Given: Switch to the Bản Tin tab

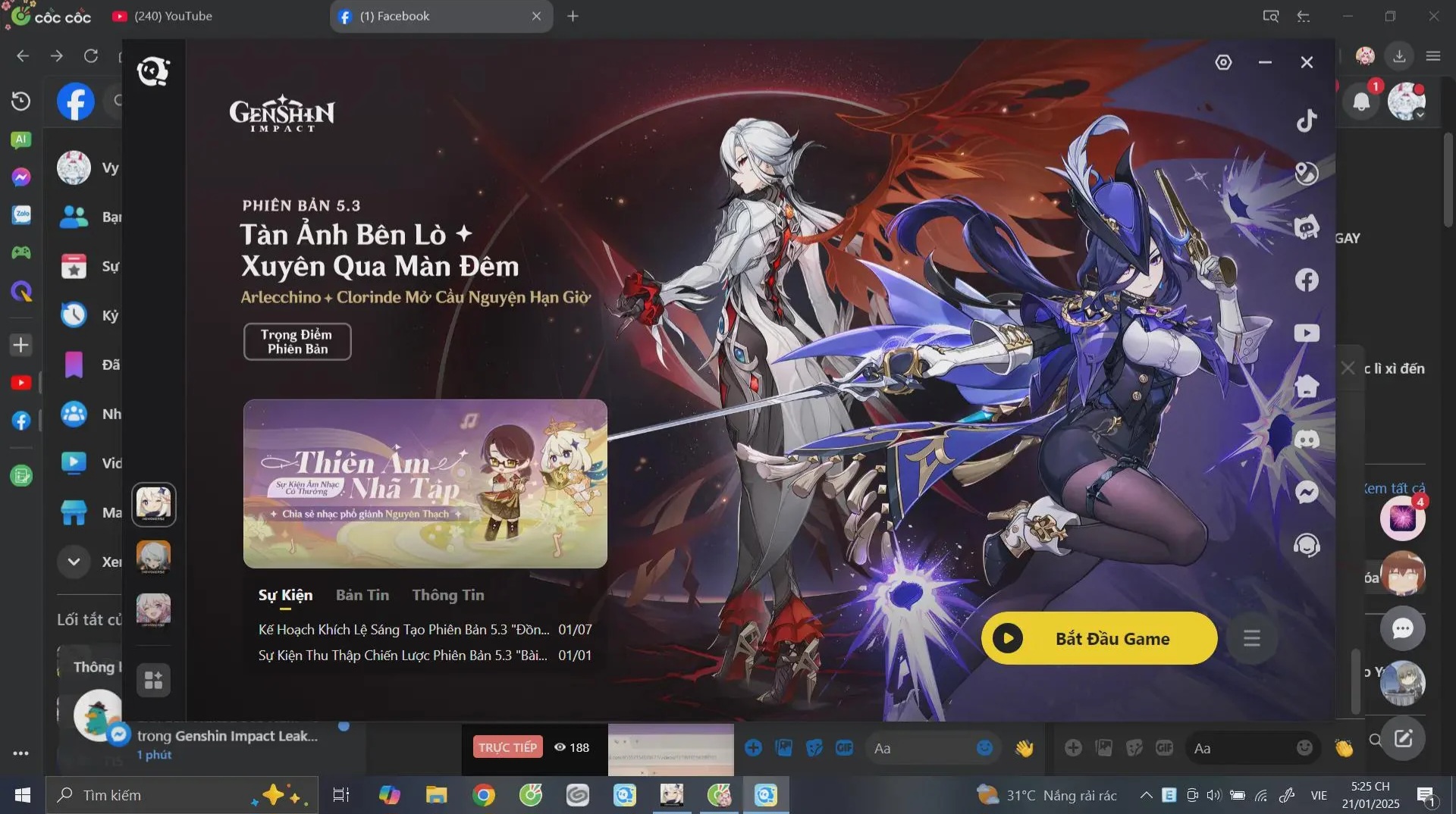Looking at the screenshot, I should [362, 595].
